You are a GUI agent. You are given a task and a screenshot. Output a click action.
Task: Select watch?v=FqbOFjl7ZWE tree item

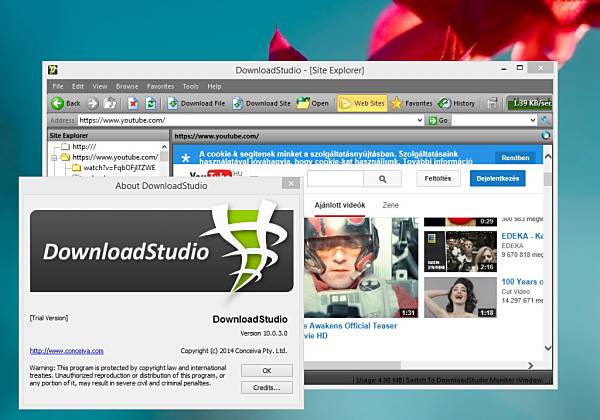[x=119, y=168]
